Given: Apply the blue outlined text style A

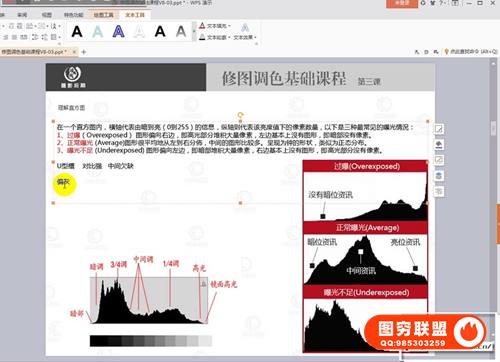Looking at the screenshot, I should tap(118, 32).
